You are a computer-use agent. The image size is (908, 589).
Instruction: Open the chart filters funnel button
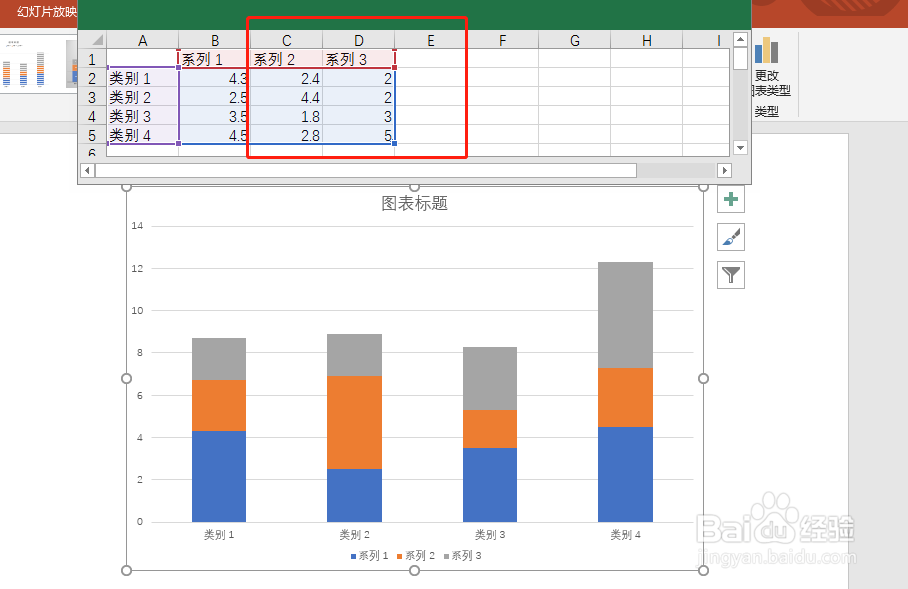tap(731, 275)
